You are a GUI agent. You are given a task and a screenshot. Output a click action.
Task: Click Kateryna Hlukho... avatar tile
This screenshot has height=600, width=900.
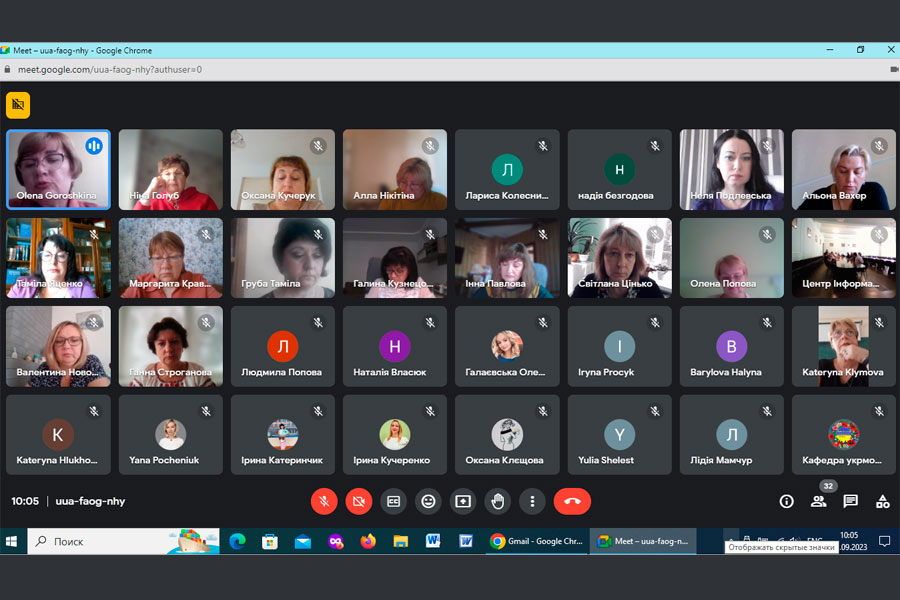[58, 435]
